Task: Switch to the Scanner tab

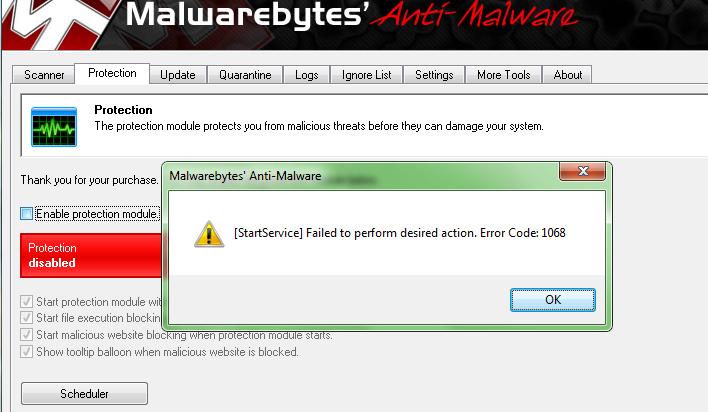Action: pos(44,75)
